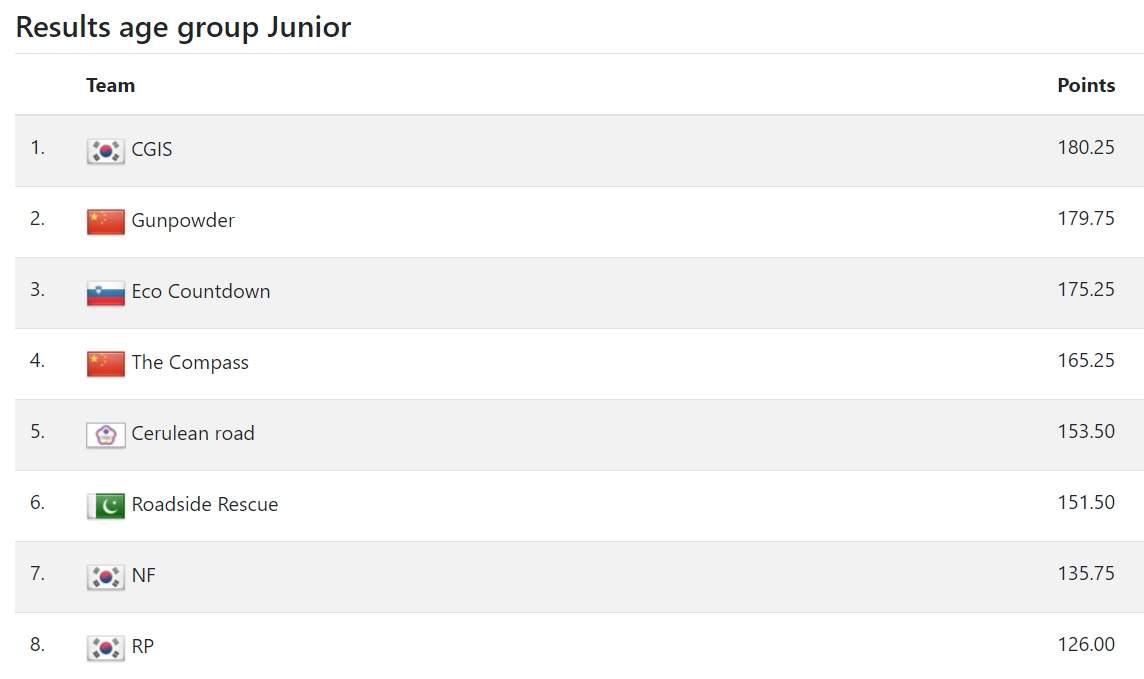
Task: Click the South Korea flag beside NF
Action: [106, 577]
